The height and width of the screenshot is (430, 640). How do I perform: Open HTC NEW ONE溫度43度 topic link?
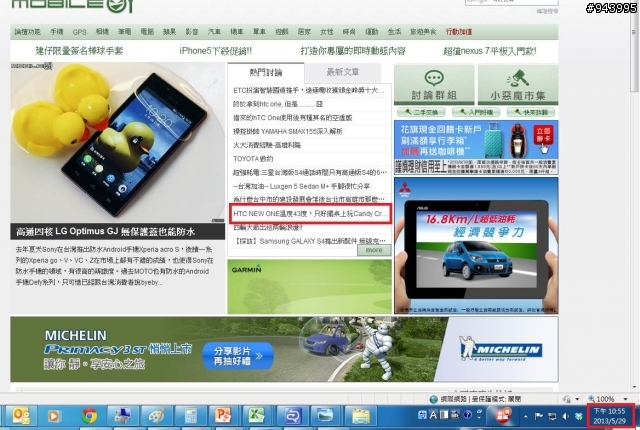(x=310, y=213)
